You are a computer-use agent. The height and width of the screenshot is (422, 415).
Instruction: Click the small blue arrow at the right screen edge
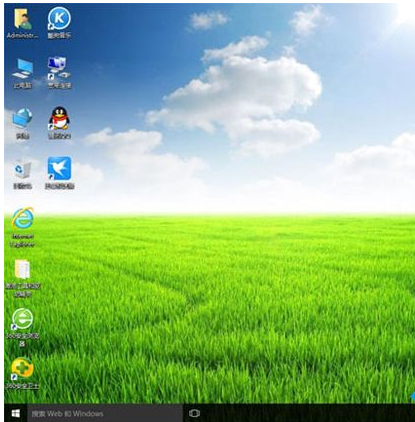pyautogui.click(x=413, y=397)
